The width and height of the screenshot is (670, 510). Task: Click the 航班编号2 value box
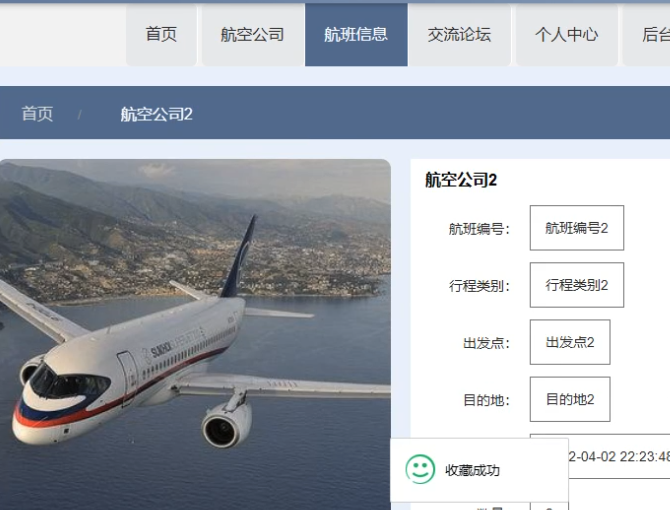pyautogui.click(x=576, y=228)
